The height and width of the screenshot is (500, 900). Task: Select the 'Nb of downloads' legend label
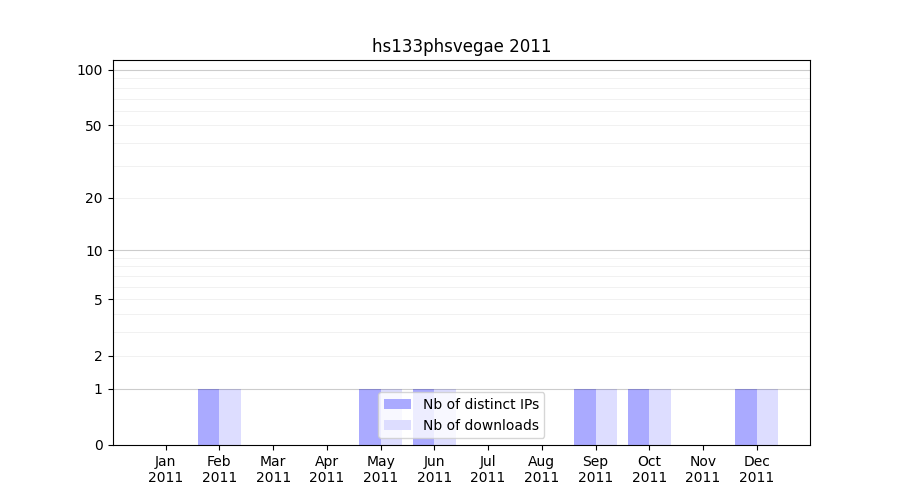tap(480, 426)
